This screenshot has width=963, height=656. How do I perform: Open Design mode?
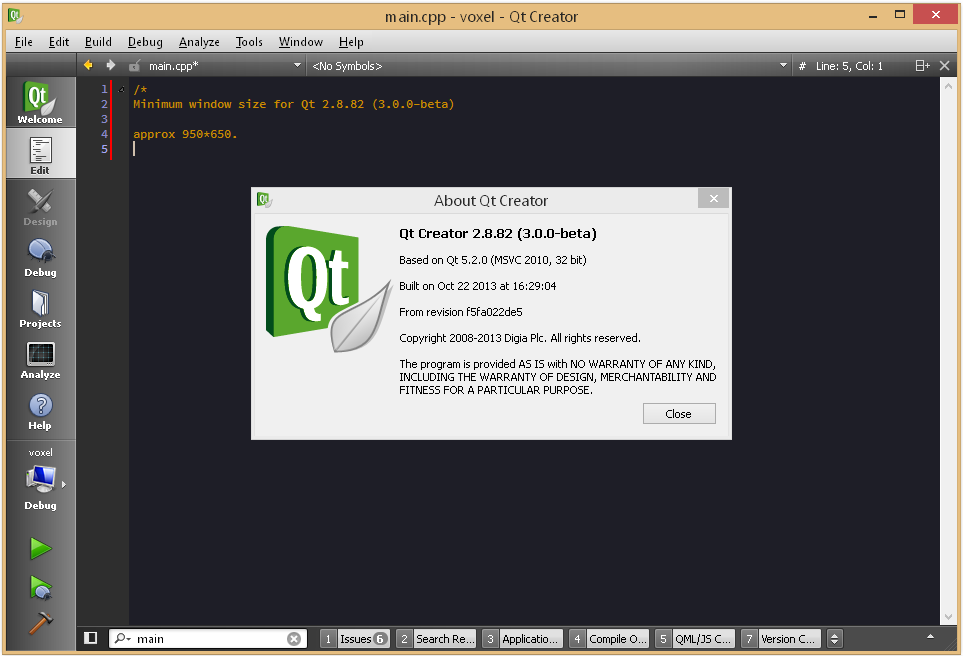41,205
